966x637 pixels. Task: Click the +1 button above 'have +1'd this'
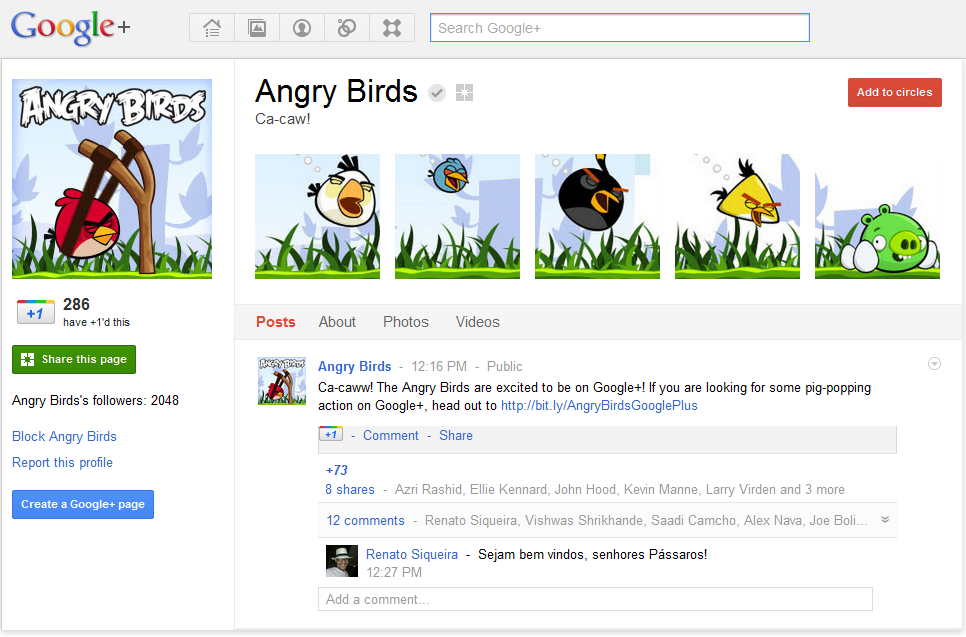coord(36,312)
